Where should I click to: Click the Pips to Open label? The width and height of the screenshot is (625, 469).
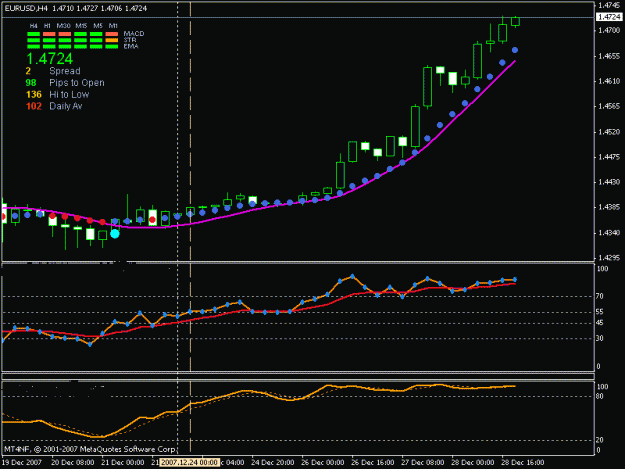(x=77, y=83)
